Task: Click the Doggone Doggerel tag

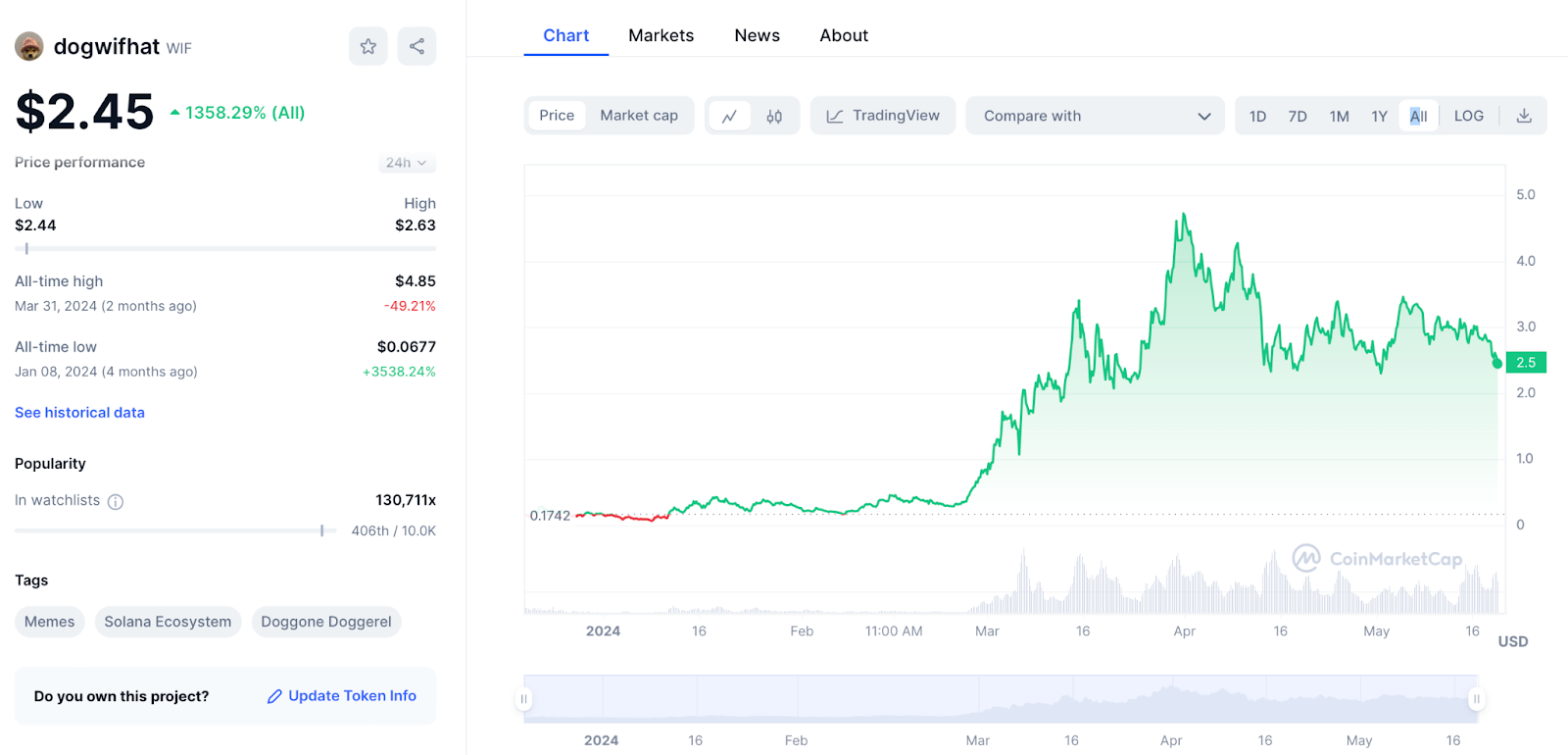Action: point(326,622)
